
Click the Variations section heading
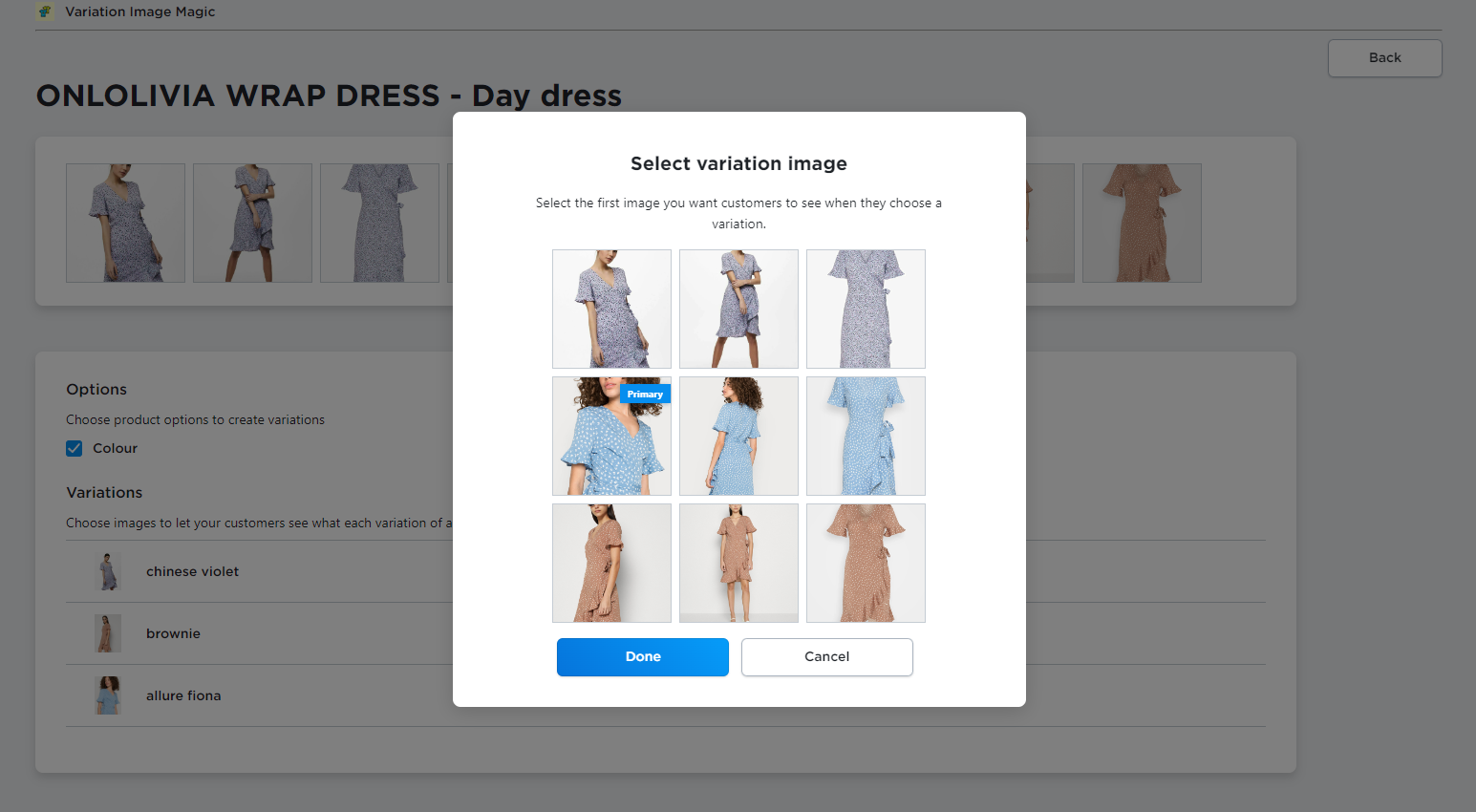click(x=104, y=493)
